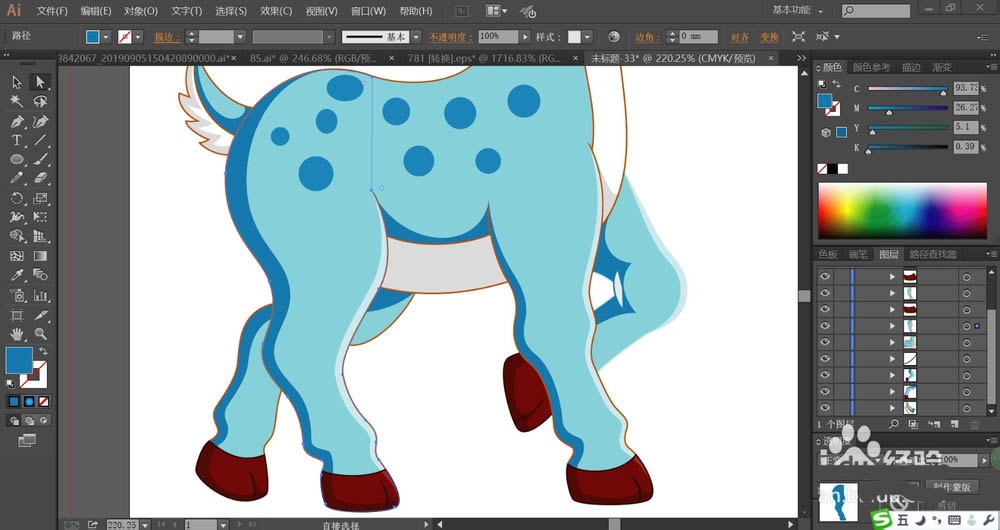Toggle visibility of the fifth layer row

(x=825, y=342)
